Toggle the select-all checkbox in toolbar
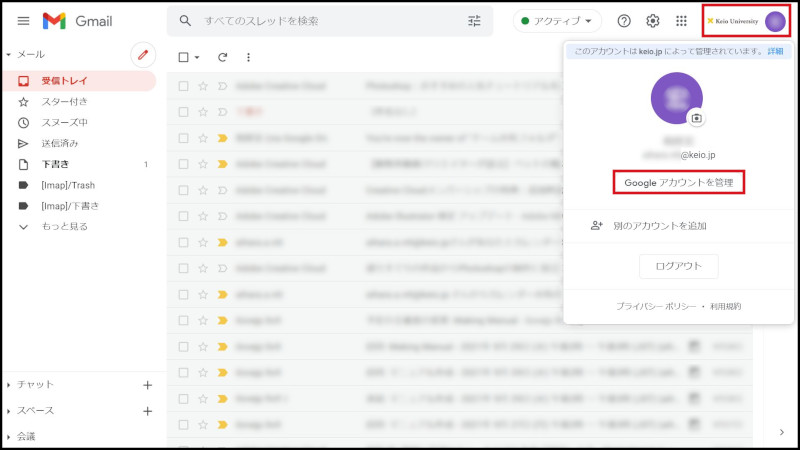The image size is (800, 450). [x=183, y=58]
